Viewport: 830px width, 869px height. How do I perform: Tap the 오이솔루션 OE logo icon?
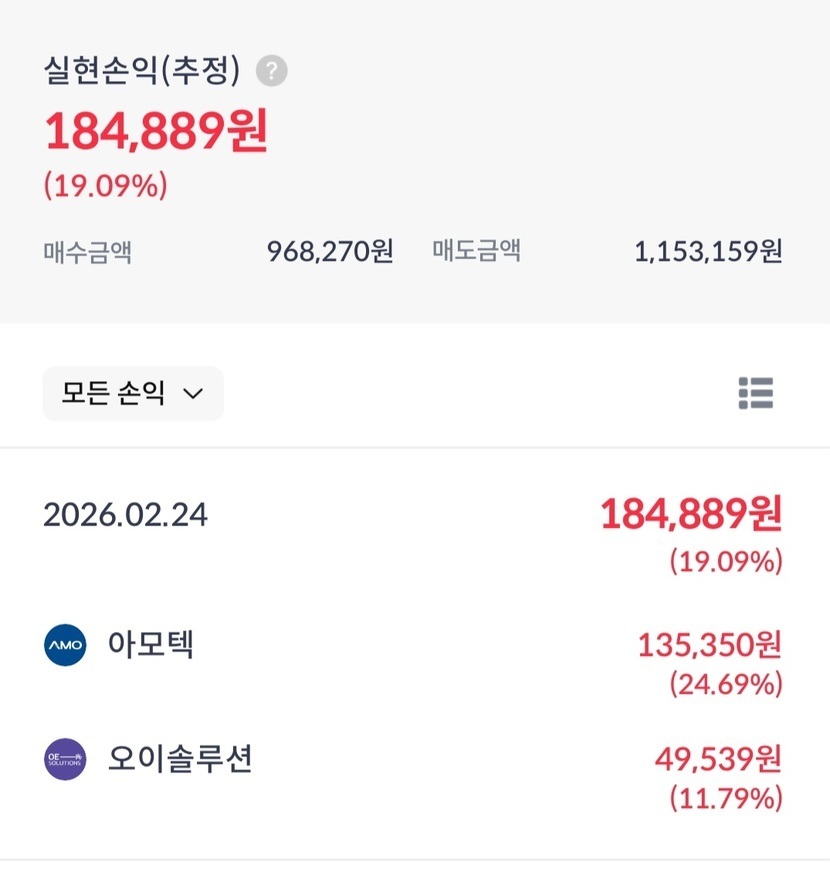[66, 760]
